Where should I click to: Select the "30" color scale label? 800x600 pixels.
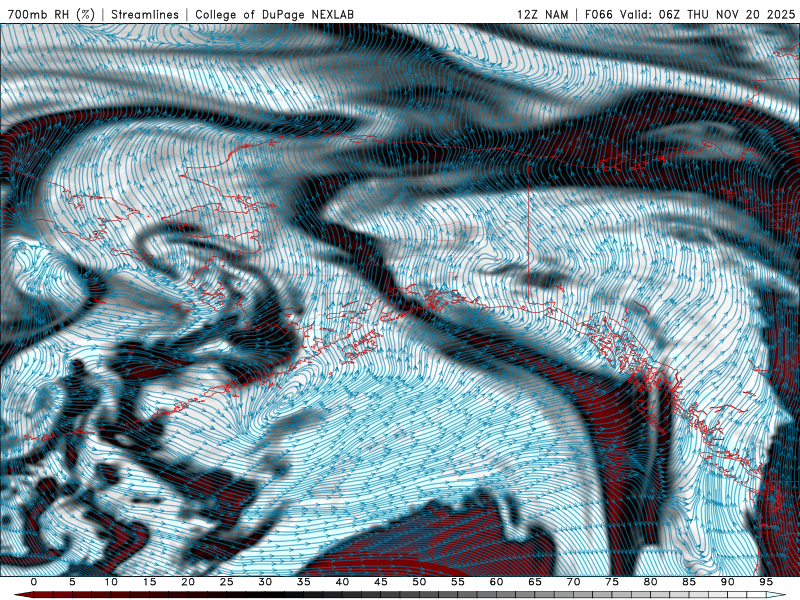265,582
